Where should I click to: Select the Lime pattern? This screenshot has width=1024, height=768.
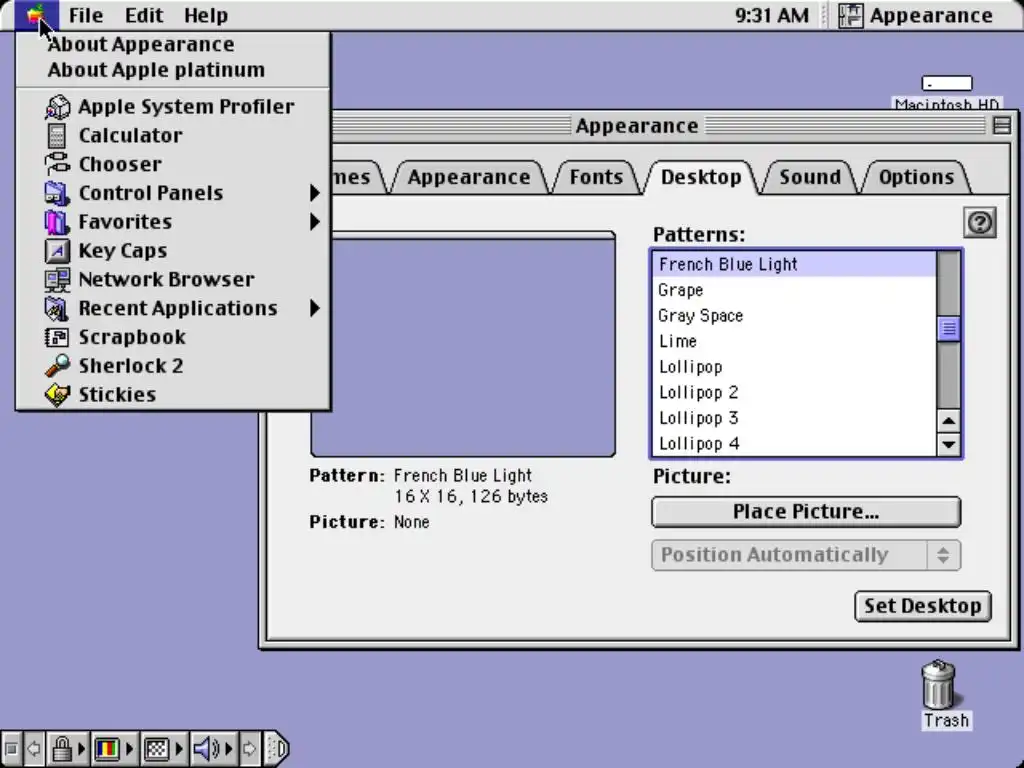coord(795,341)
